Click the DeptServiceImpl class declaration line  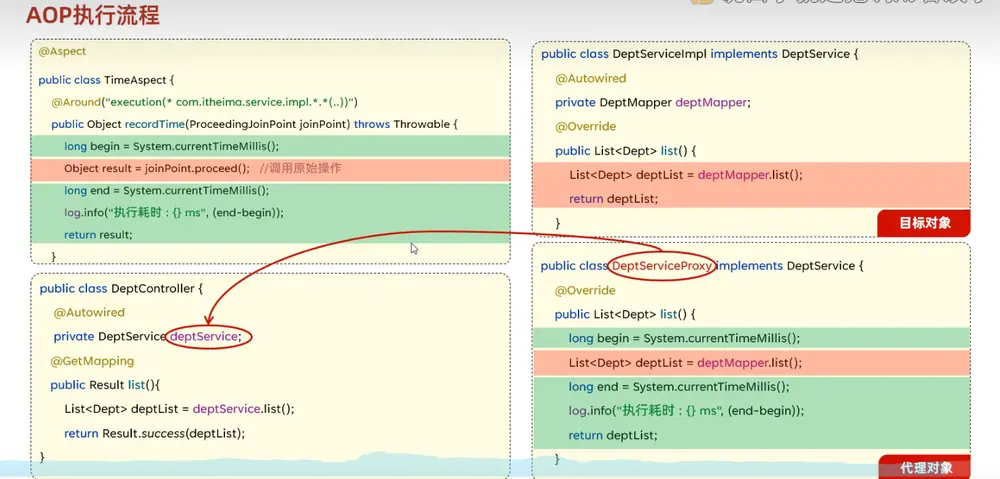700,54
